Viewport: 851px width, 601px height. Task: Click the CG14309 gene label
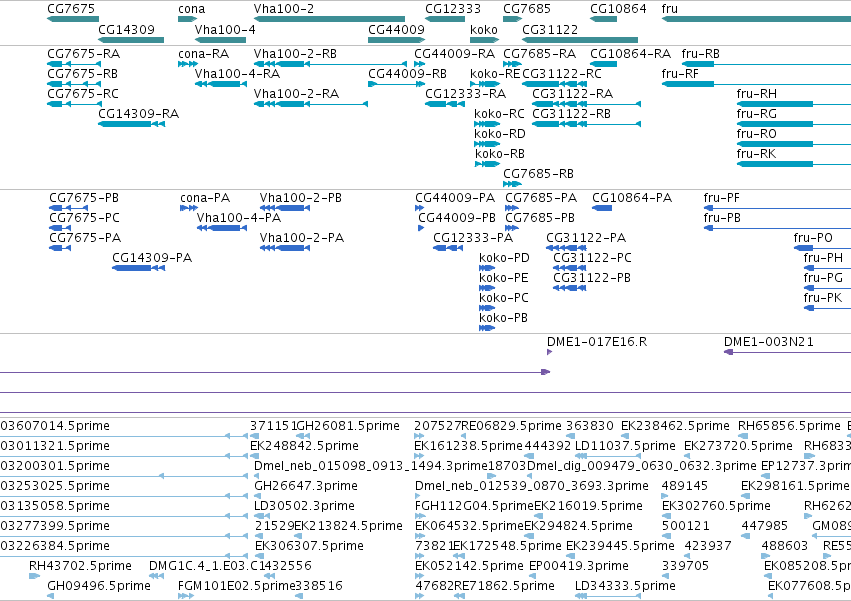coord(126,29)
